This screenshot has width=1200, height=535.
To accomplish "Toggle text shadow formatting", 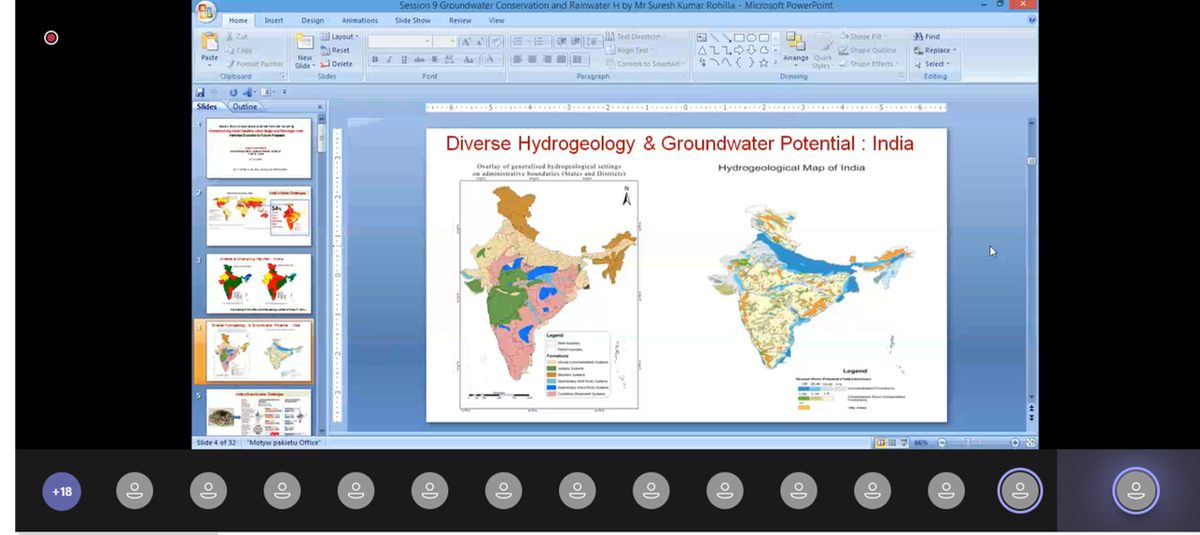I will pos(433,60).
